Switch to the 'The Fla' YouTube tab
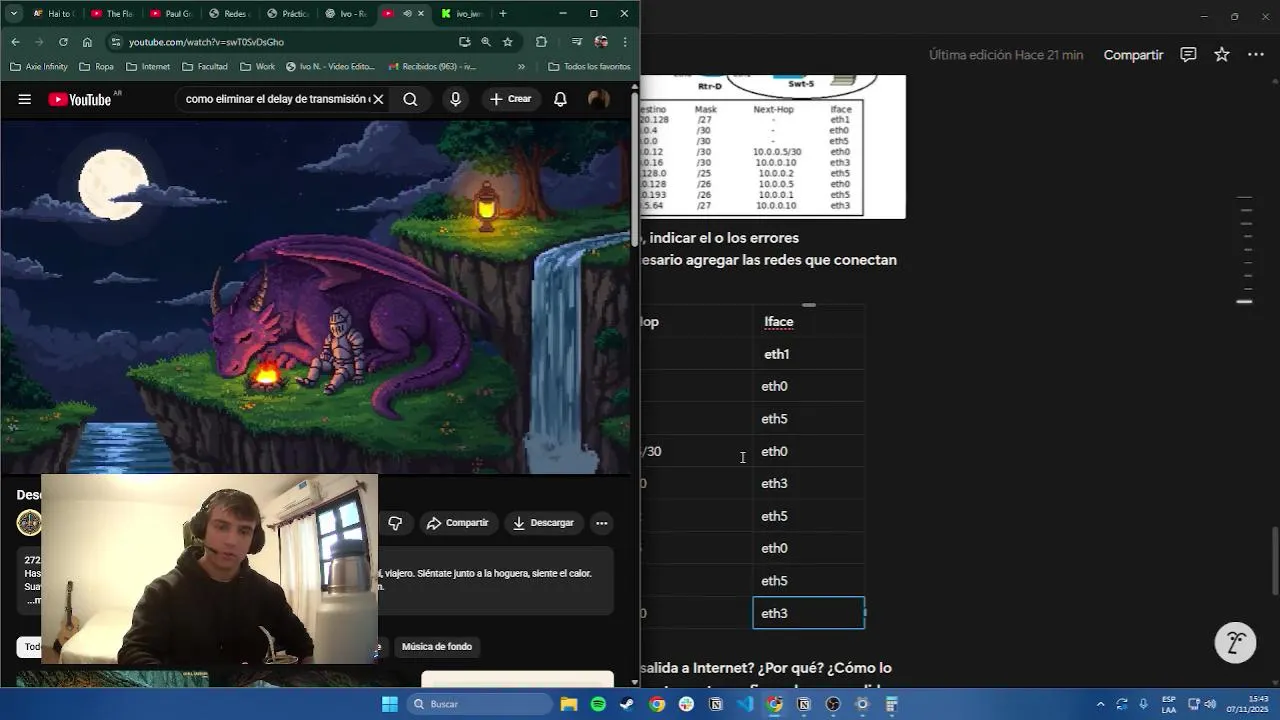 click(112, 14)
